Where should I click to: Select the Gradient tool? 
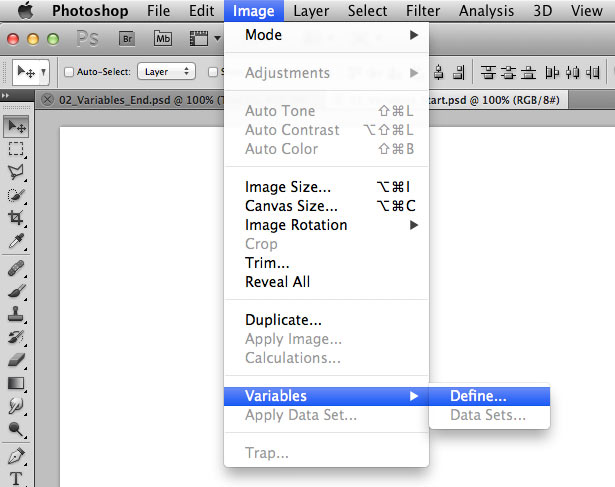click(x=16, y=383)
